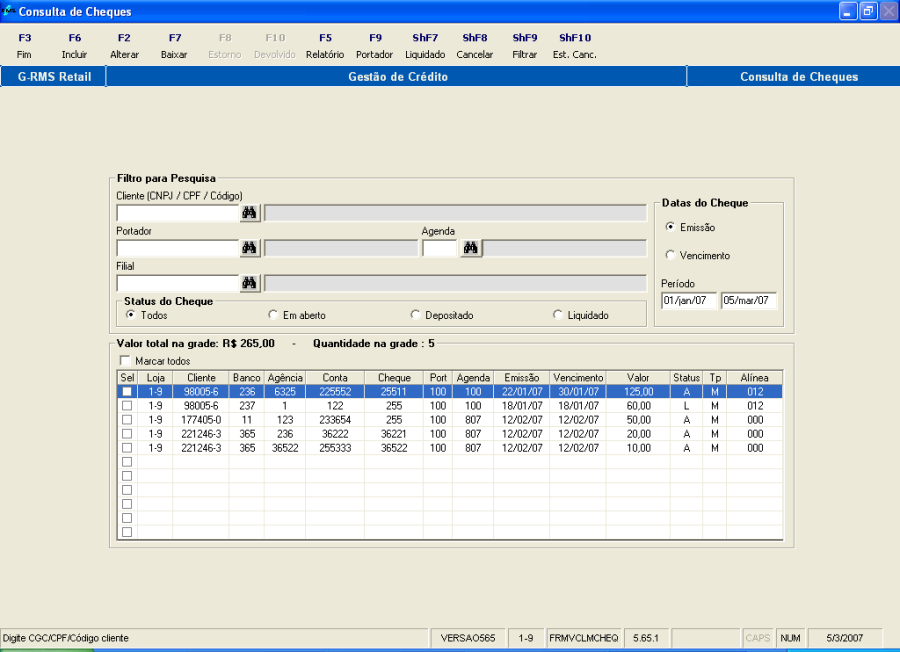900x652 pixels.
Task: Select Em aberto status radio button
Action: click(x=273, y=315)
